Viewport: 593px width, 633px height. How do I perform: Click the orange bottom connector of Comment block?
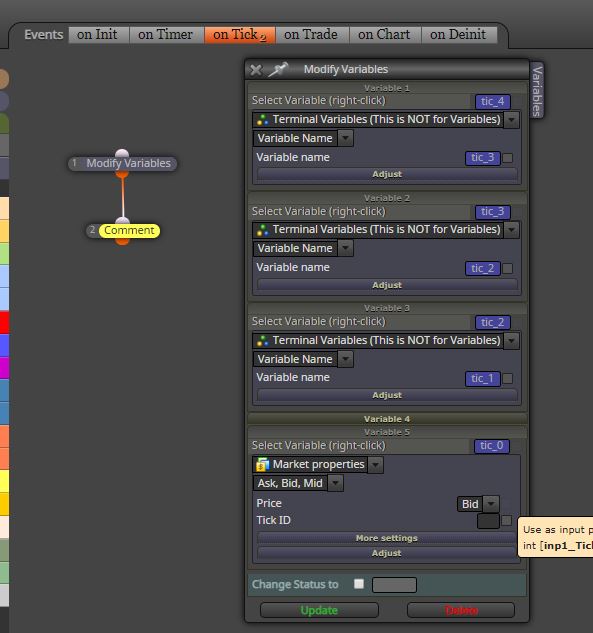[x=122, y=241]
